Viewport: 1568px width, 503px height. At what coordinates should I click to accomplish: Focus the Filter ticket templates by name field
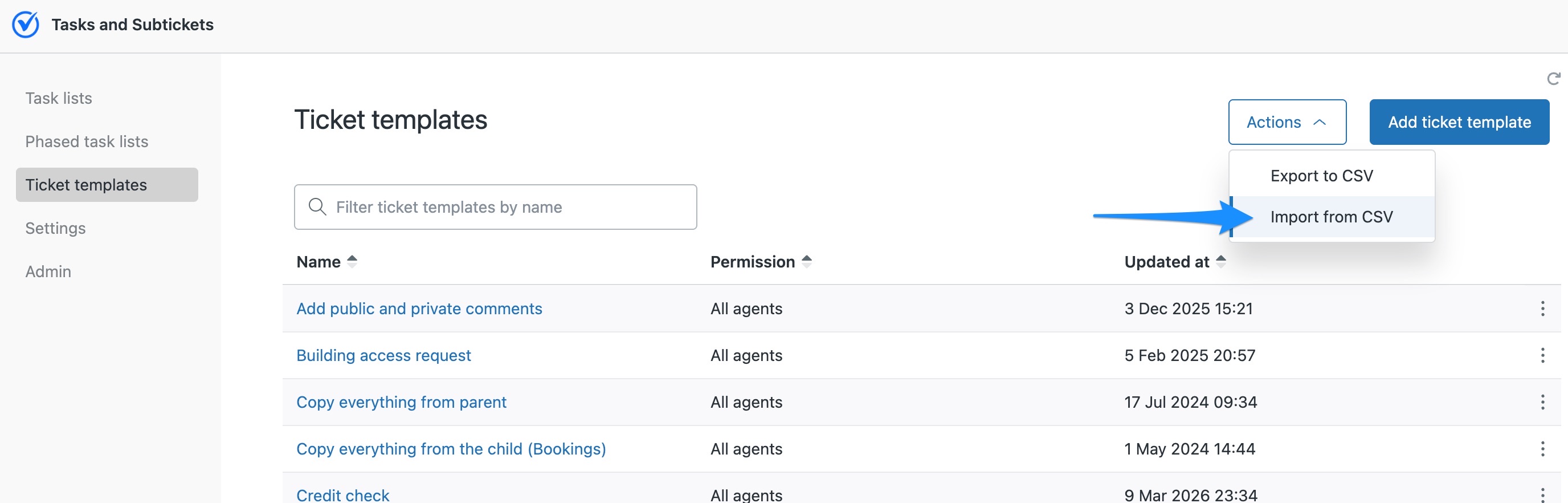point(496,207)
